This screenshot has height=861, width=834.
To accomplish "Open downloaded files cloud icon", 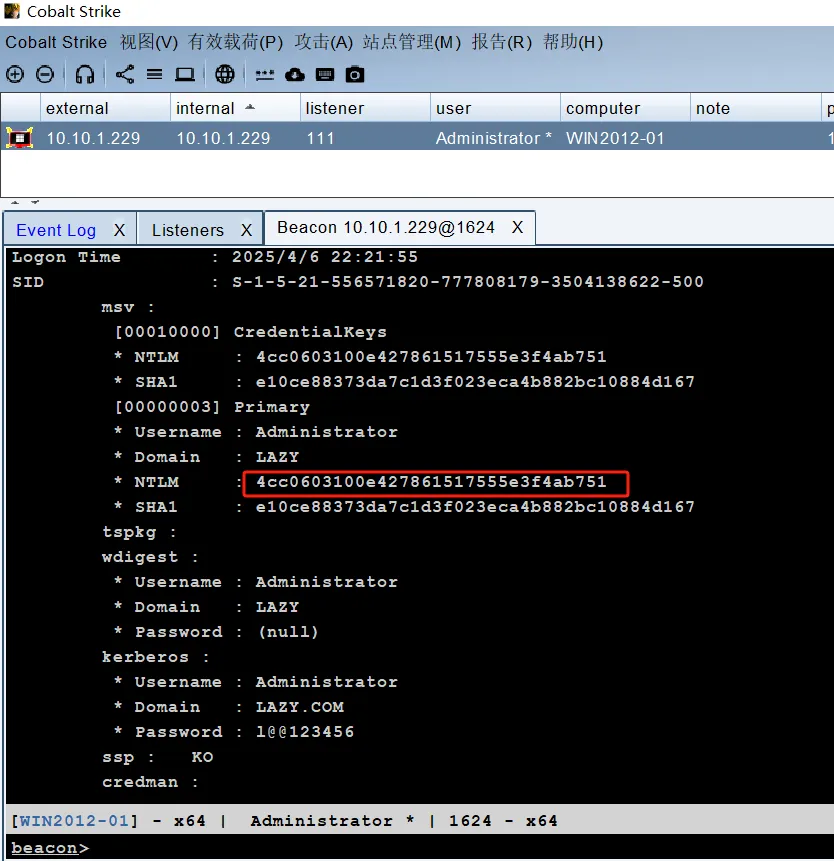I will click(x=295, y=74).
